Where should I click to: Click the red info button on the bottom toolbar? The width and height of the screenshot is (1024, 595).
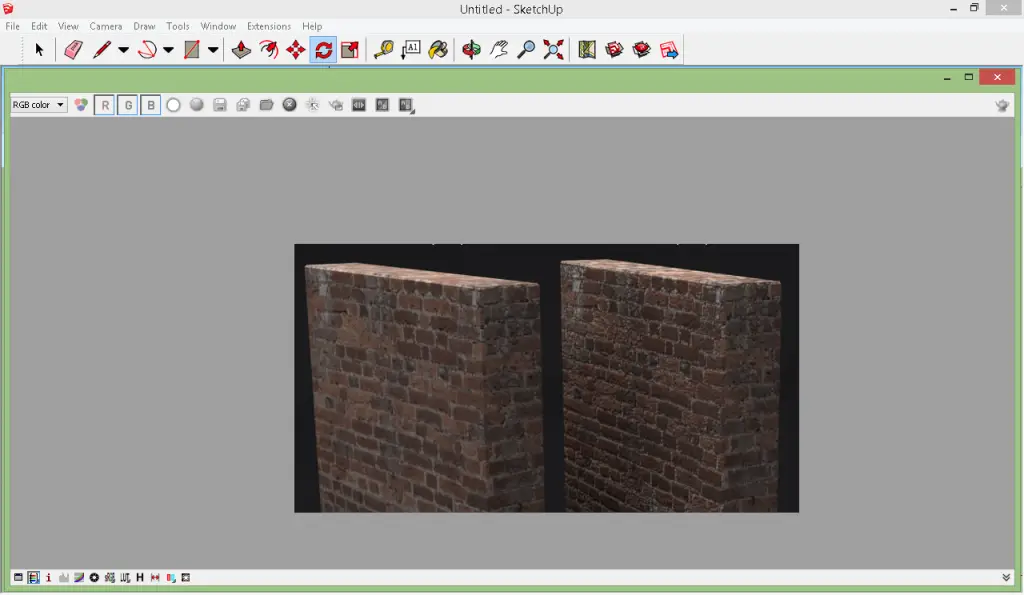[49, 577]
